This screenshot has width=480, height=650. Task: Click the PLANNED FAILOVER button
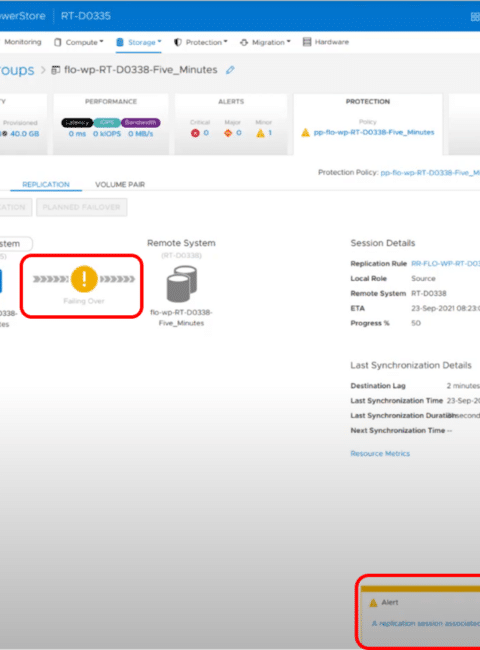(x=82, y=207)
